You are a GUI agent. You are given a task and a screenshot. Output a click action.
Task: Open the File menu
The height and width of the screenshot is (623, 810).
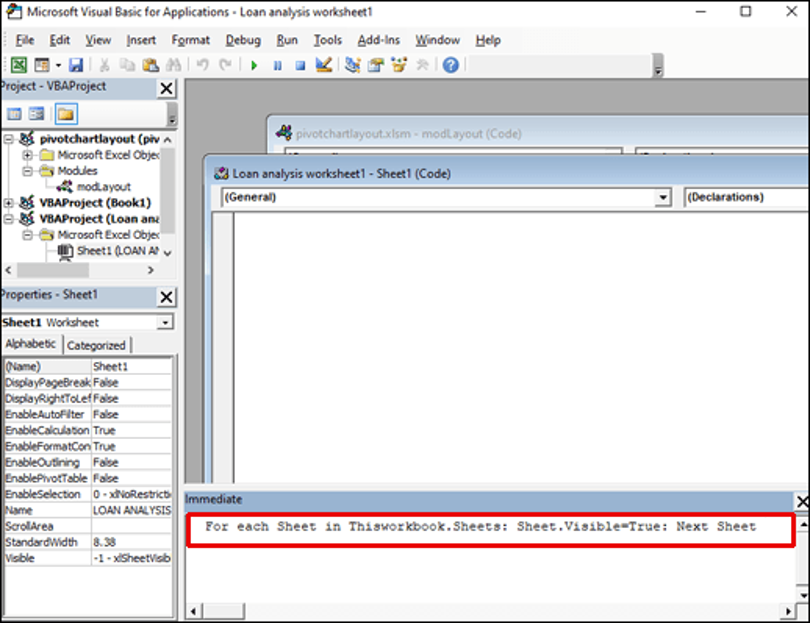coord(25,40)
